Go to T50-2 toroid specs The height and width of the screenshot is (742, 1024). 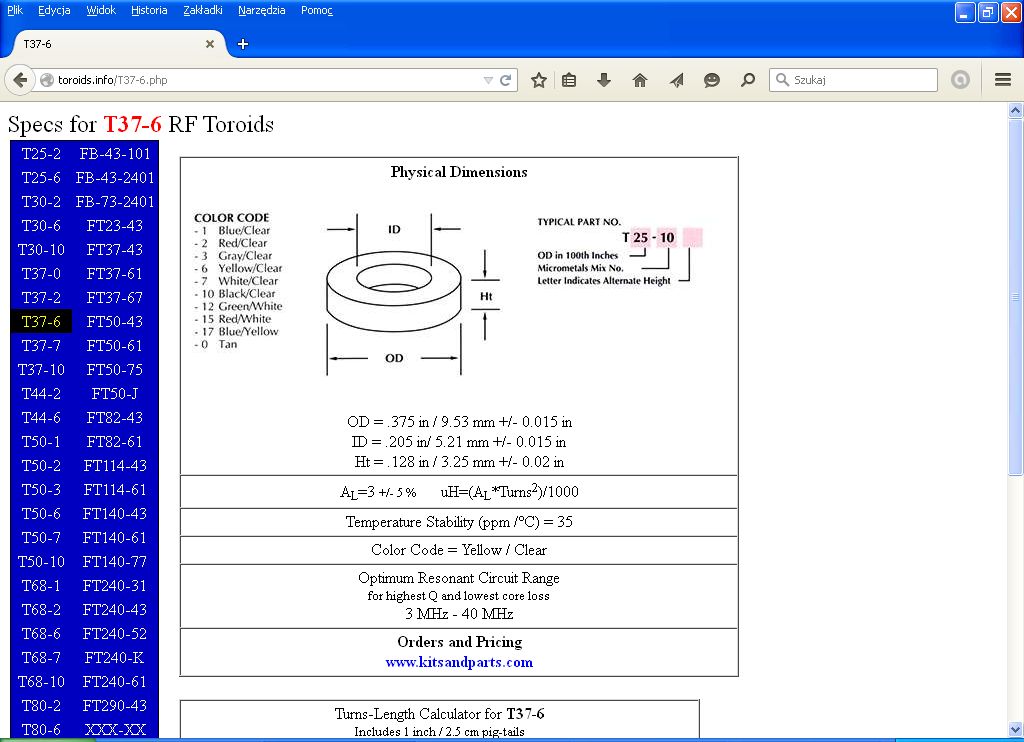(x=41, y=466)
